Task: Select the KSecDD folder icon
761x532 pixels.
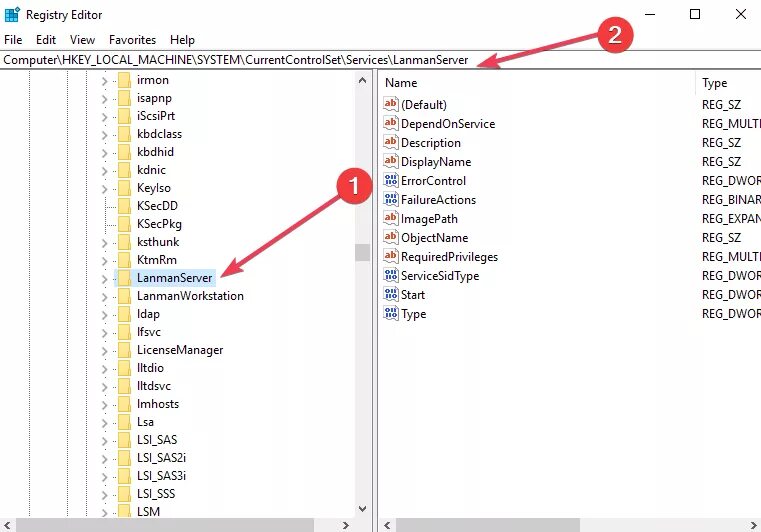Action: [124, 206]
